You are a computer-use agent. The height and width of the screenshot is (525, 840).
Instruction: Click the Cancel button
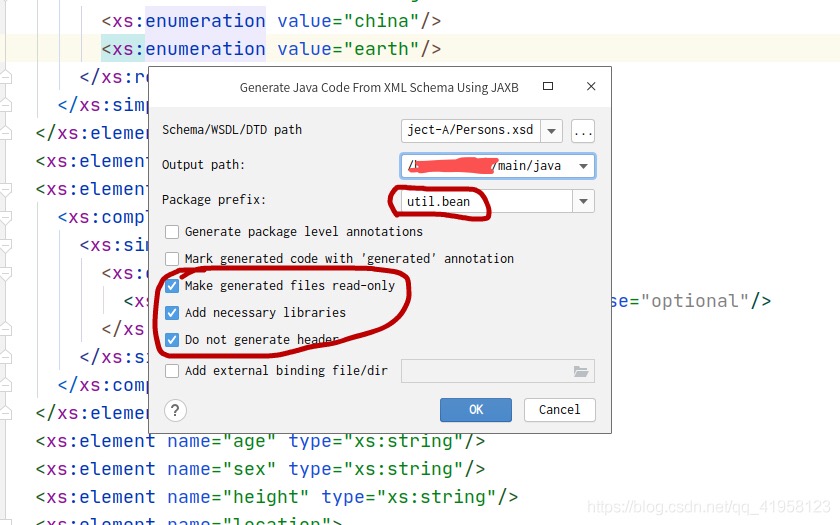[x=559, y=410]
